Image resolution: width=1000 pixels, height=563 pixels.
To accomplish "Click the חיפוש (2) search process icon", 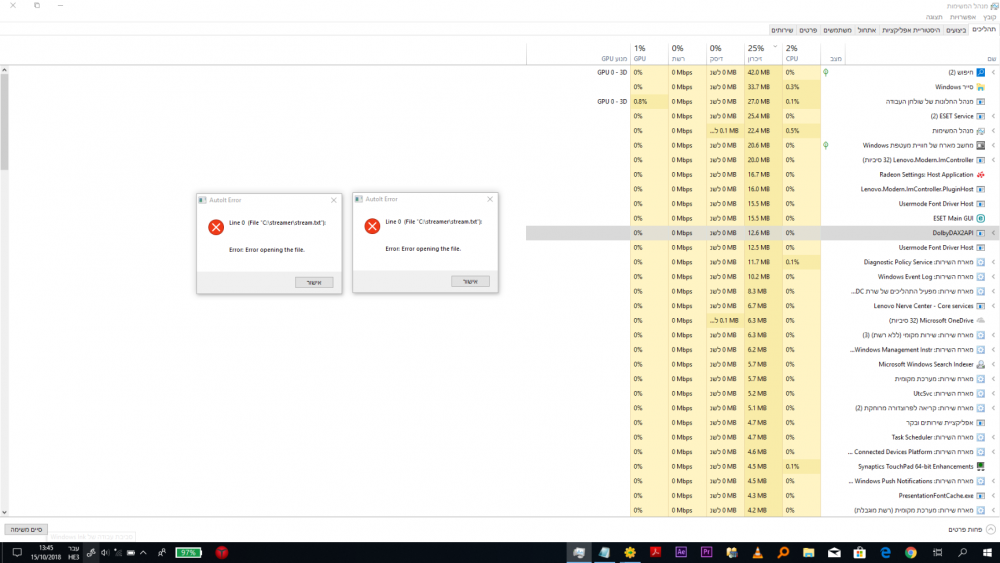I will (980, 72).
